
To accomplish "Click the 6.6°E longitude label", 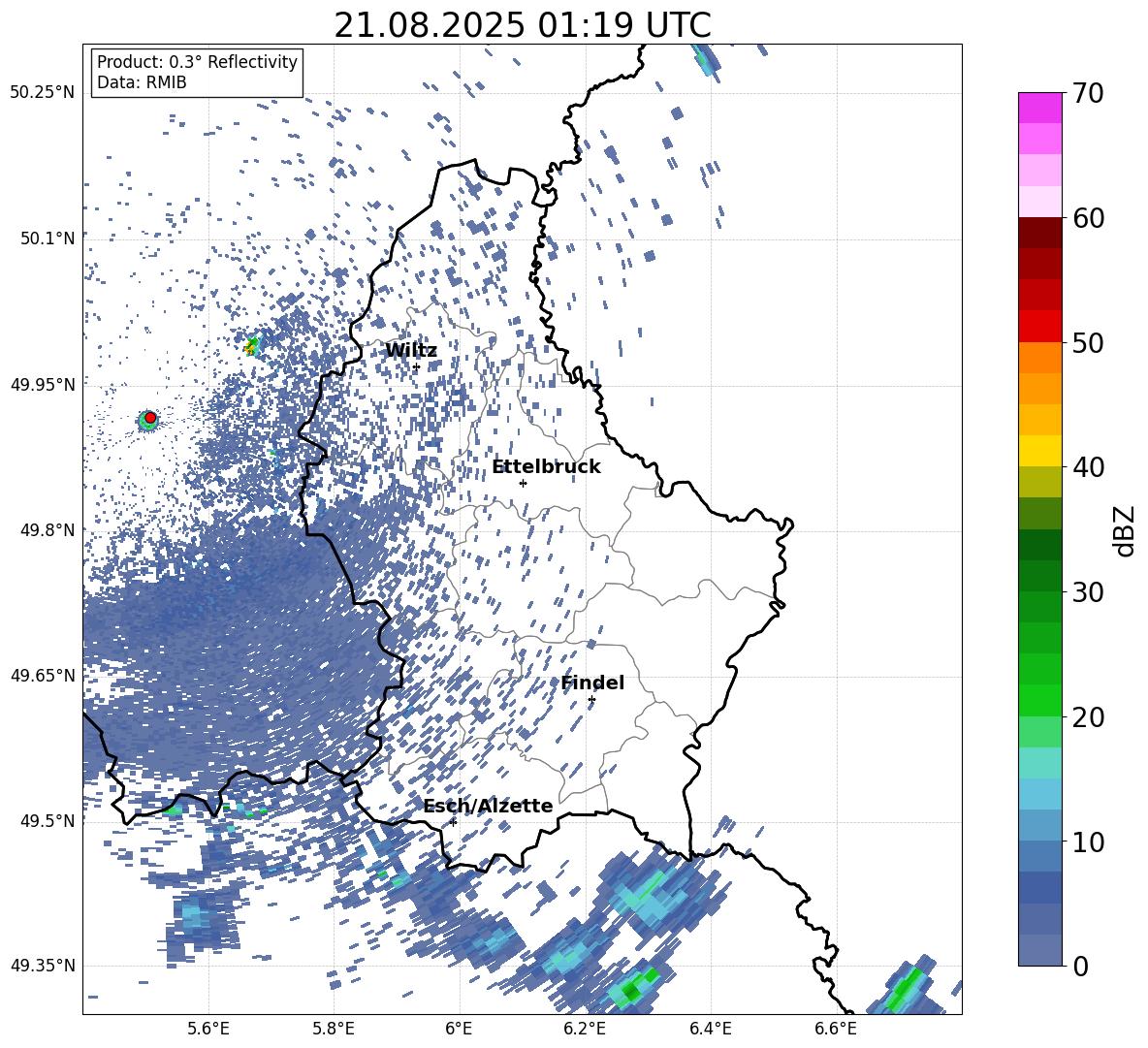I will [836, 1029].
